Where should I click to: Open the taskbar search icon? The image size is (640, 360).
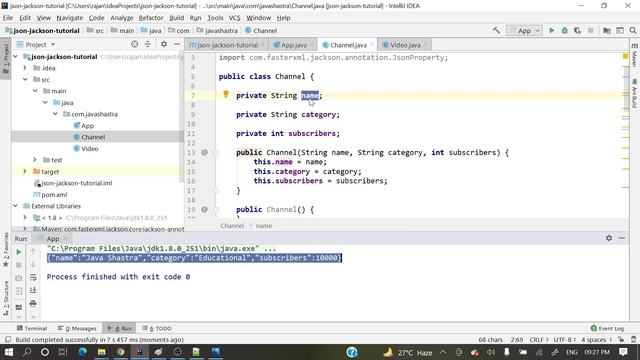pyautogui.click(x=27, y=352)
